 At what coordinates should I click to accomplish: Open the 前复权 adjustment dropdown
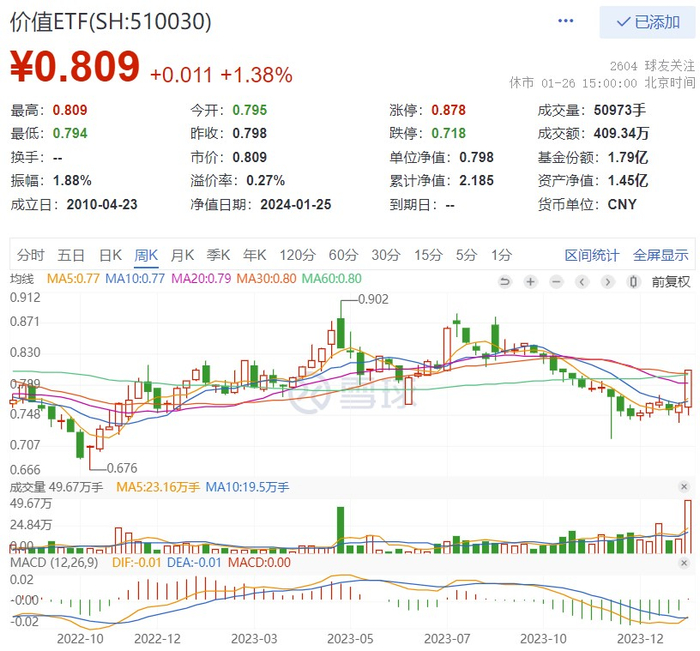(x=671, y=282)
